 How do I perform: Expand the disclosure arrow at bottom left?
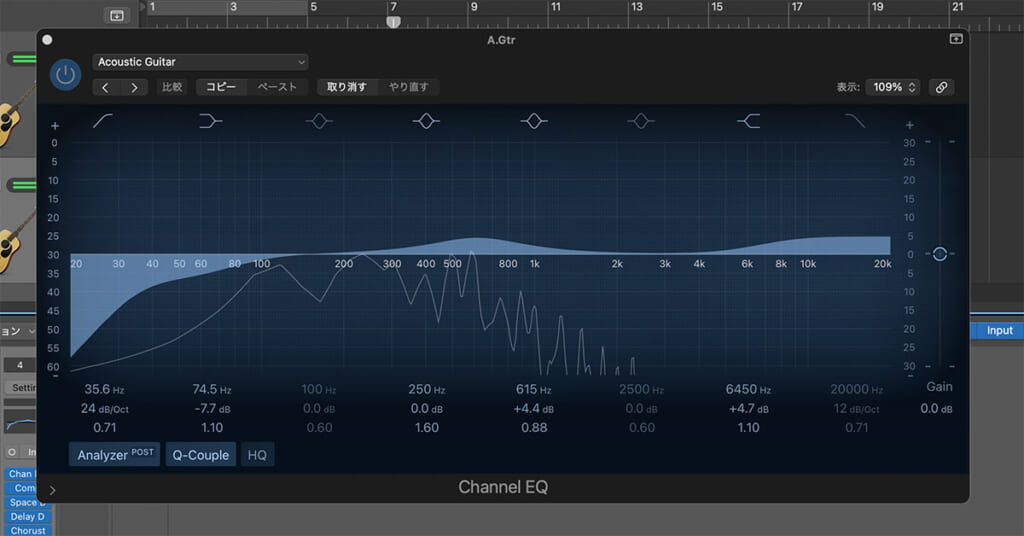click(52, 490)
